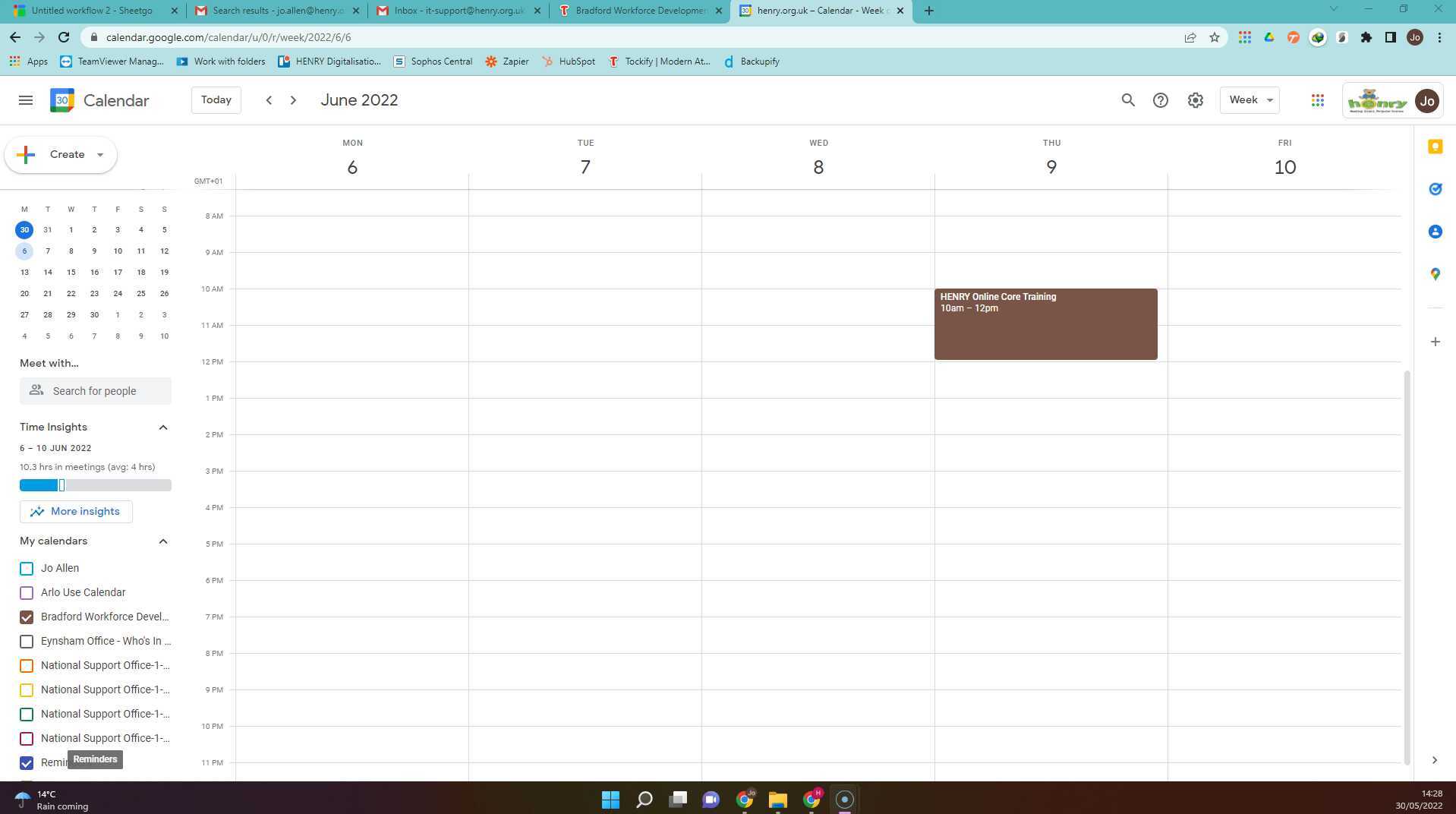This screenshot has height=814, width=1456.
Task: Click the Search for people field
Action: pyautogui.click(x=96, y=391)
